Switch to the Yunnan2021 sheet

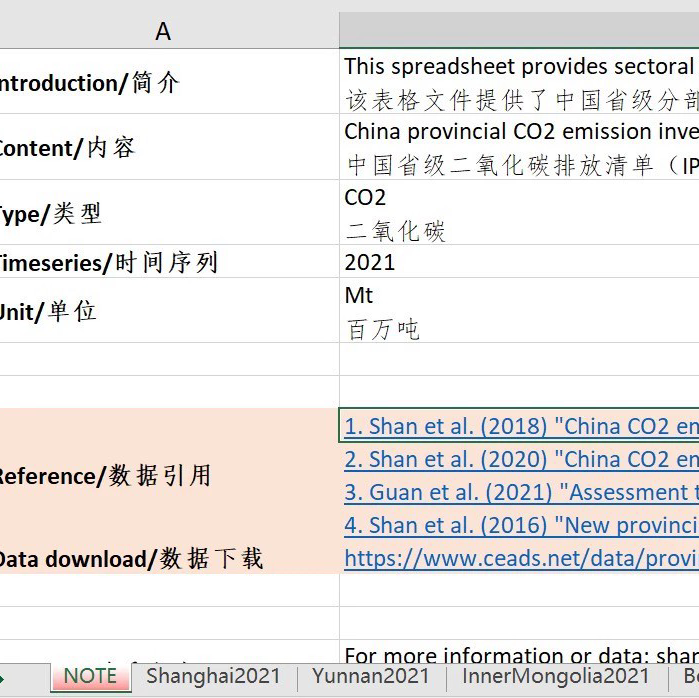tap(369, 677)
